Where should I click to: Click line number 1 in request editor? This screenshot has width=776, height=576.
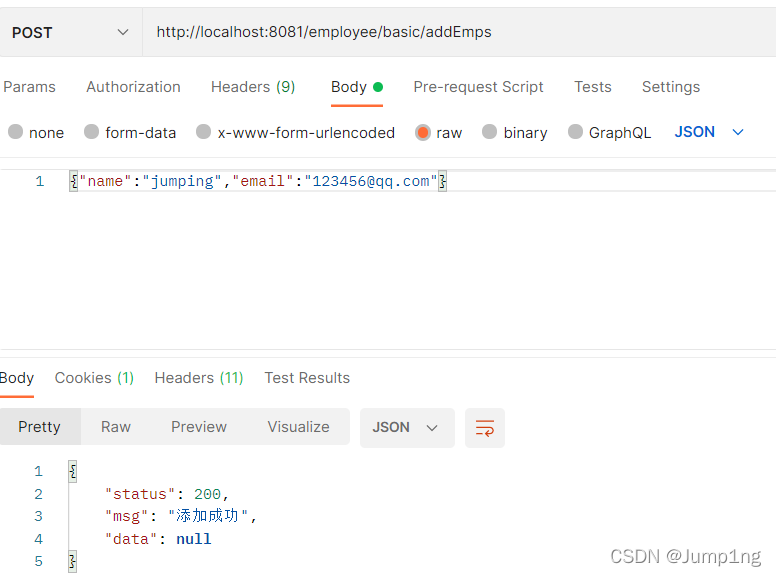(x=40, y=181)
